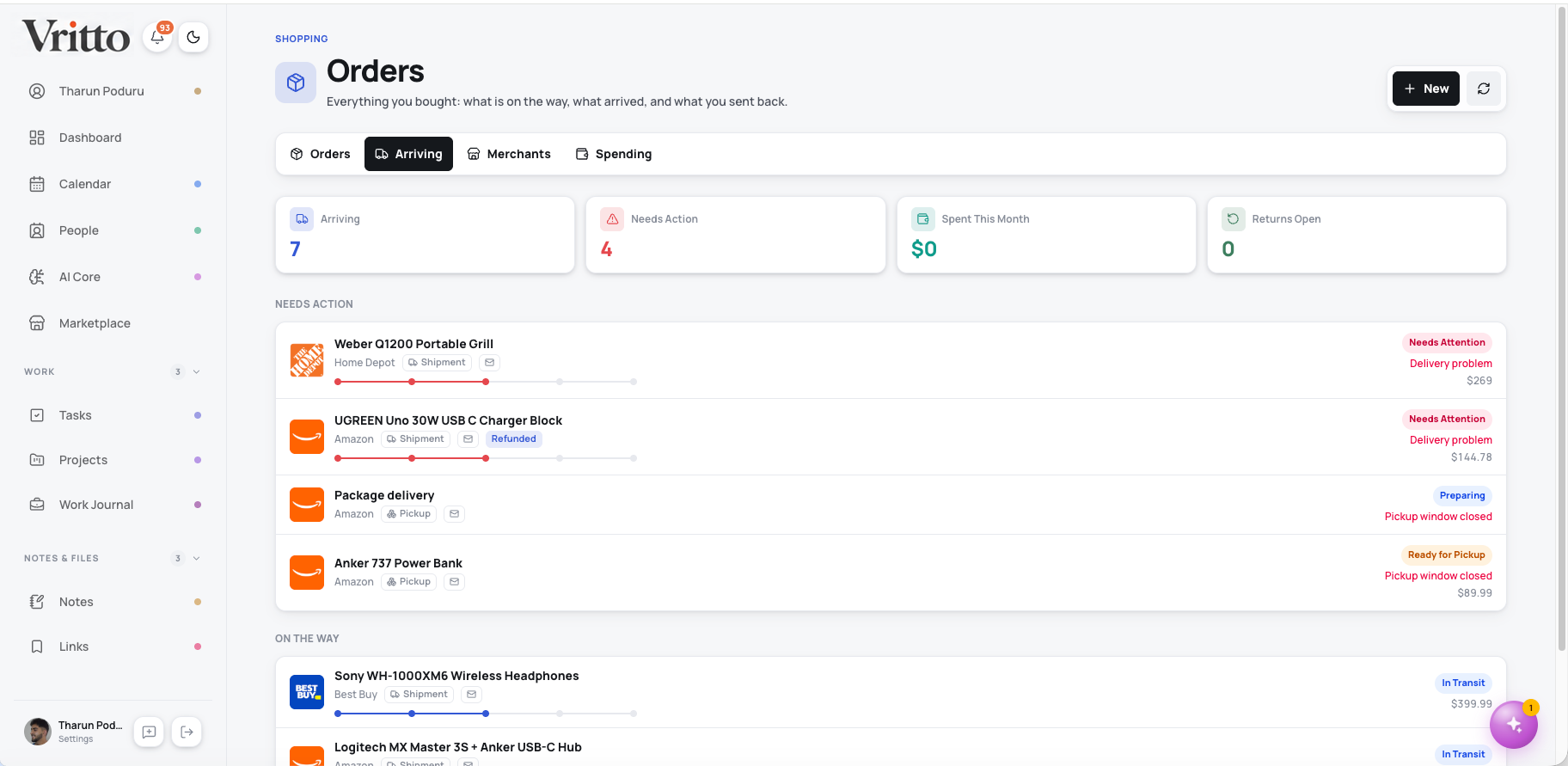Screen dimensions: 1568x766
Task: Open Dashboard from the sidebar
Action: 113,138
